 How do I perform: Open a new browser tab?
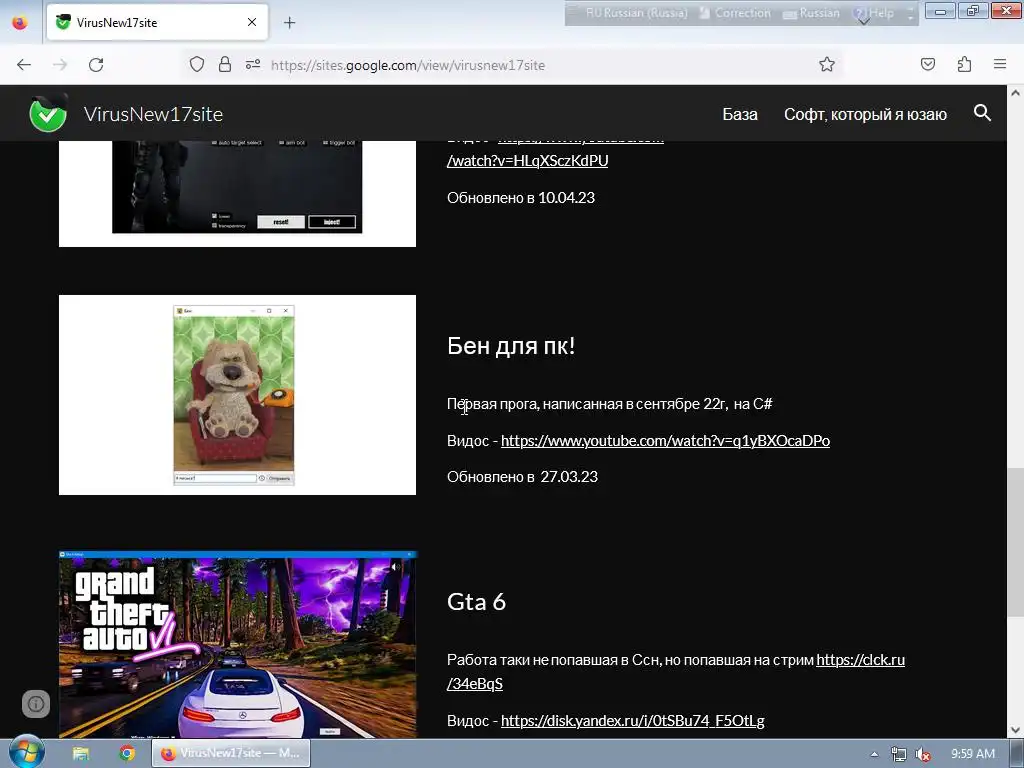coord(289,23)
